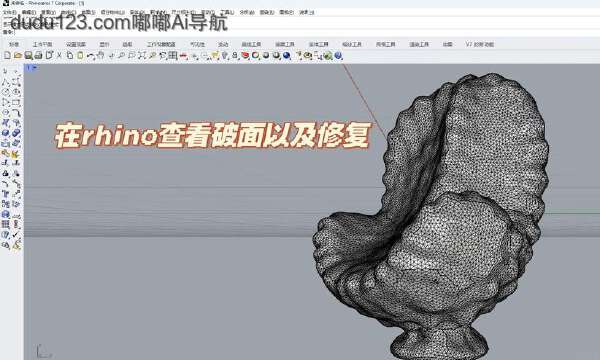This screenshot has width=600, height=360.
Task: Select the Circle tool in left toolbar
Action: 5,92
